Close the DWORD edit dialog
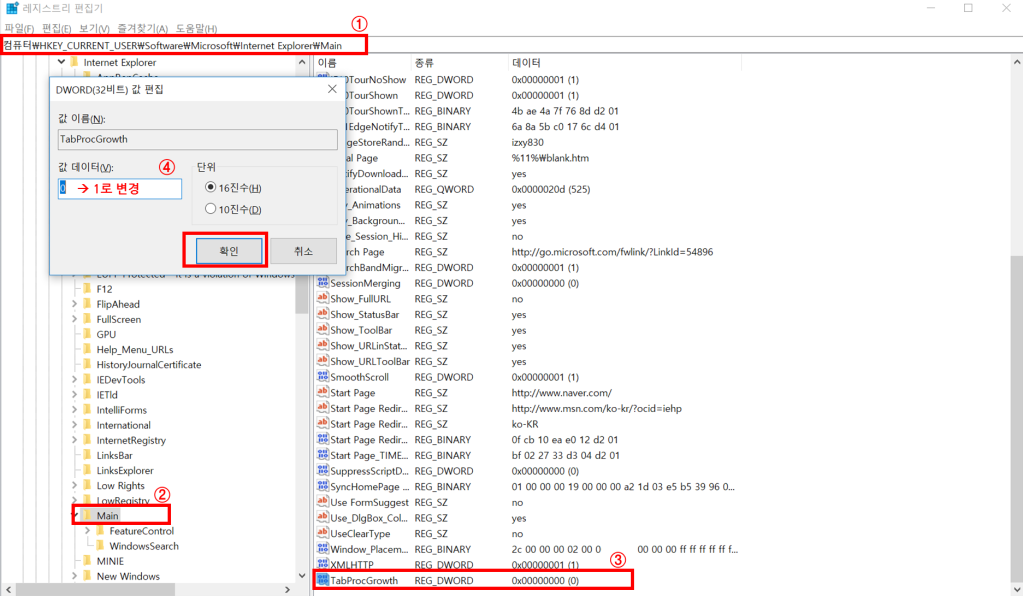Screen dimensions: 1023x596 click(332, 89)
